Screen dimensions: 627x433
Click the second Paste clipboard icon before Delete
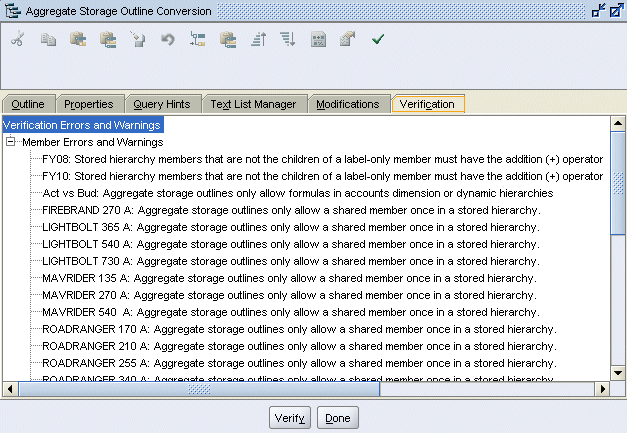click(x=108, y=40)
